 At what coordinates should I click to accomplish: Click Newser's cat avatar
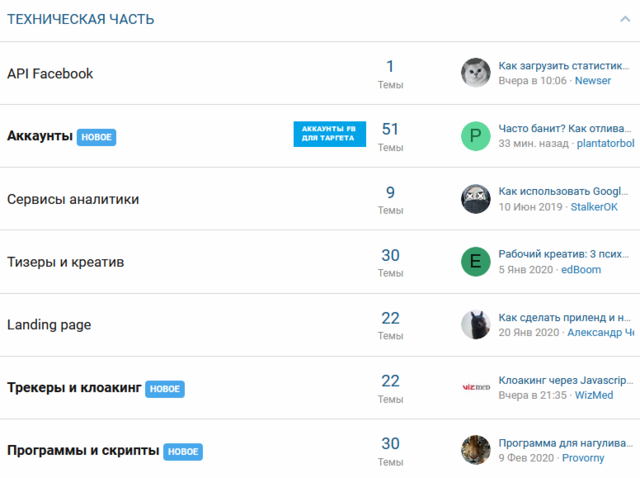pyautogui.click(x=475, y=73)
